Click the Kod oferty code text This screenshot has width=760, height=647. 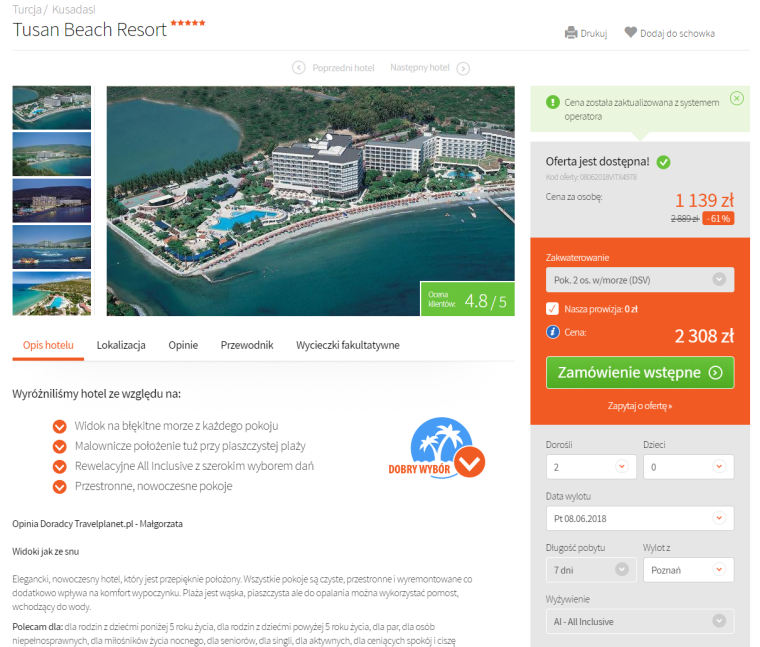click(x=591, y=177)
